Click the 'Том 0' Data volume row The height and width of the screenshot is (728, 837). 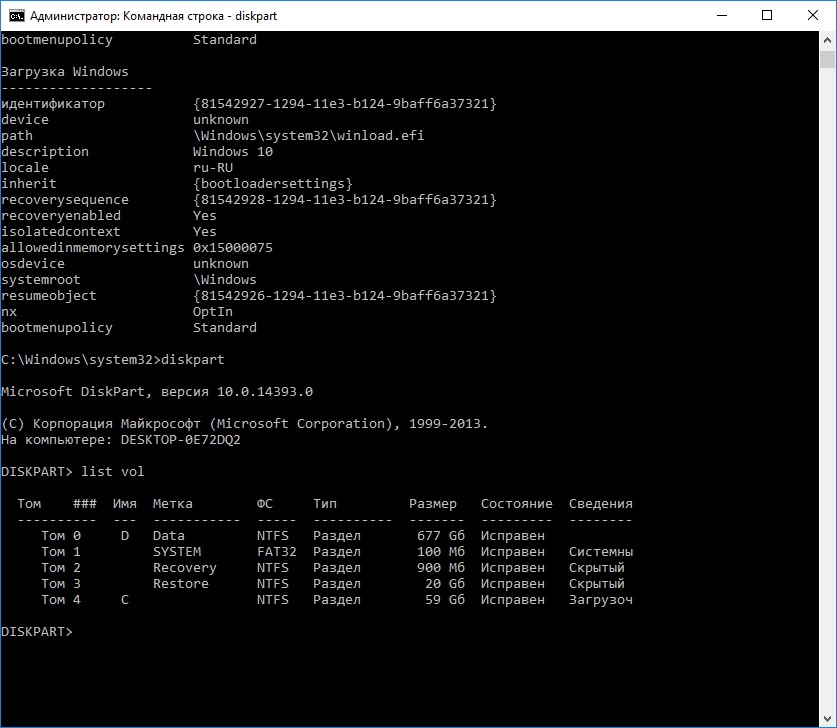[54, 536]
